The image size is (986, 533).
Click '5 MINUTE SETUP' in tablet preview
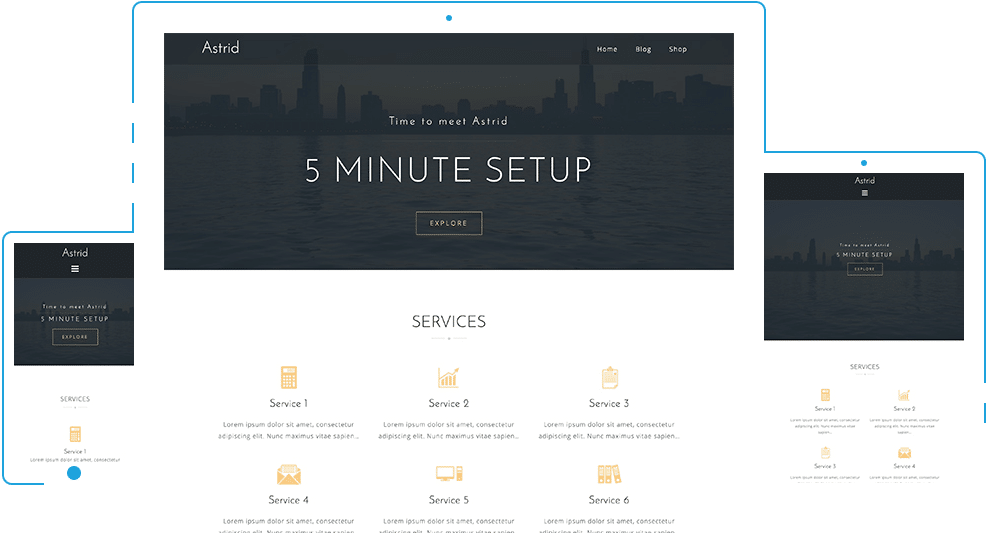[864, 255]
